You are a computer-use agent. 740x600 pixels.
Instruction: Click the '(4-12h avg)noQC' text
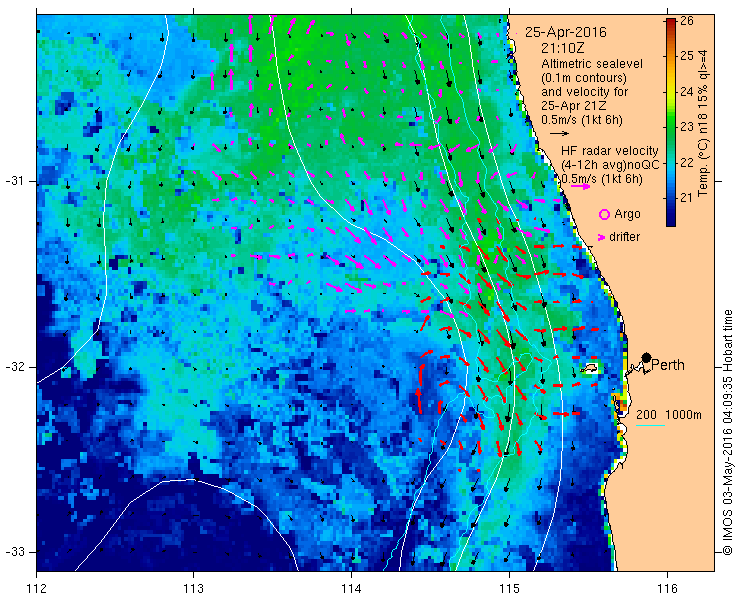610,165
